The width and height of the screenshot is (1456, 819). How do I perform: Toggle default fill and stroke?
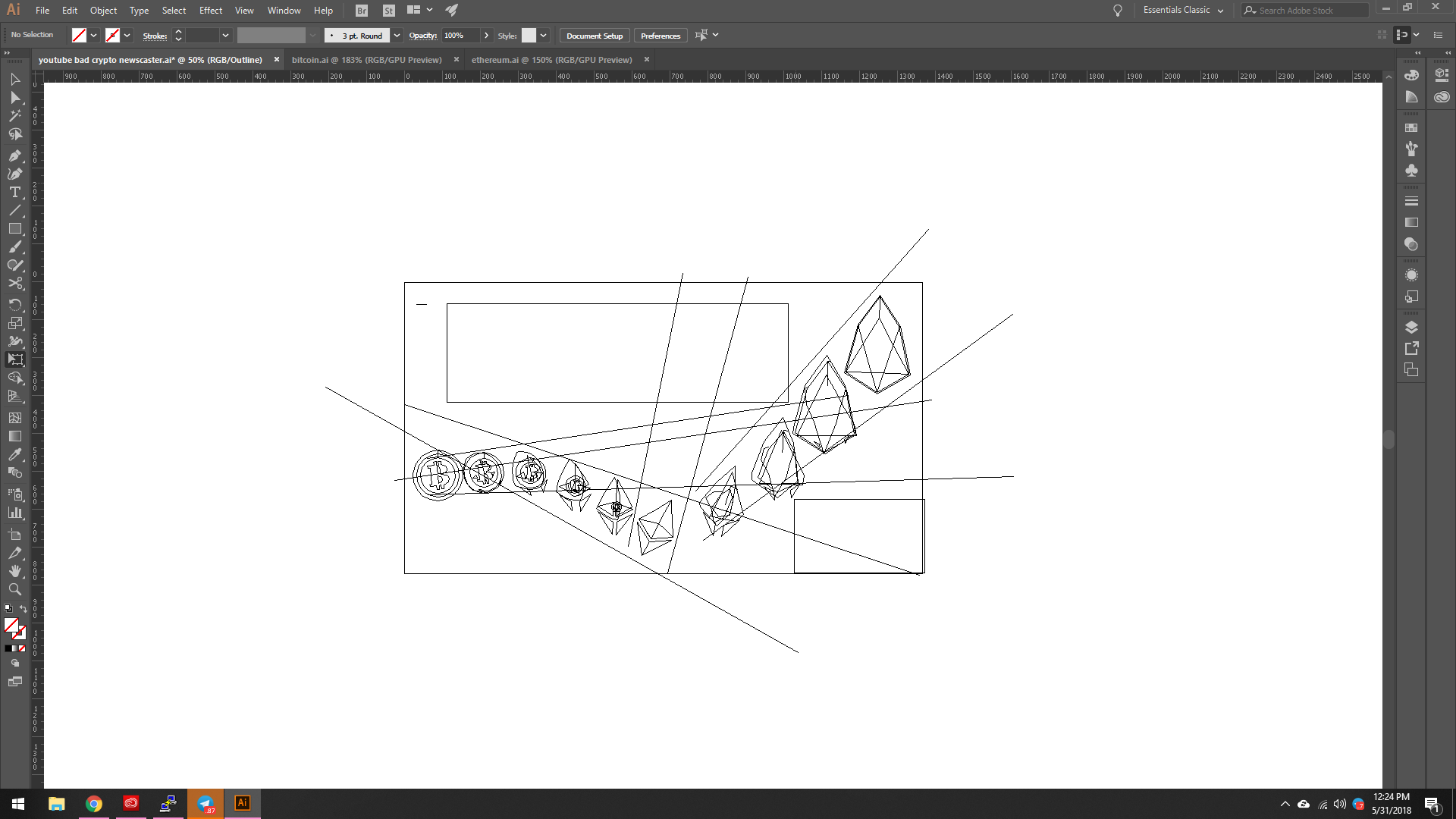(x=8, y=608)
